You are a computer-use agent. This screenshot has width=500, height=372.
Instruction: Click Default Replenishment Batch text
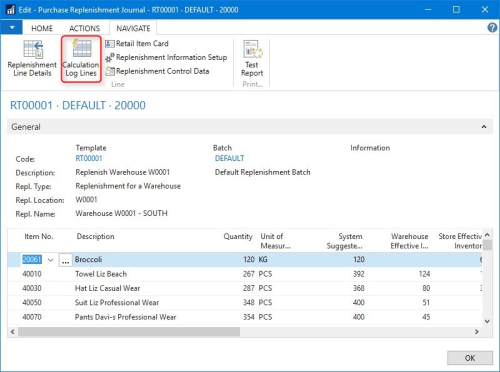pyautogui.click(x=262, y=172)
